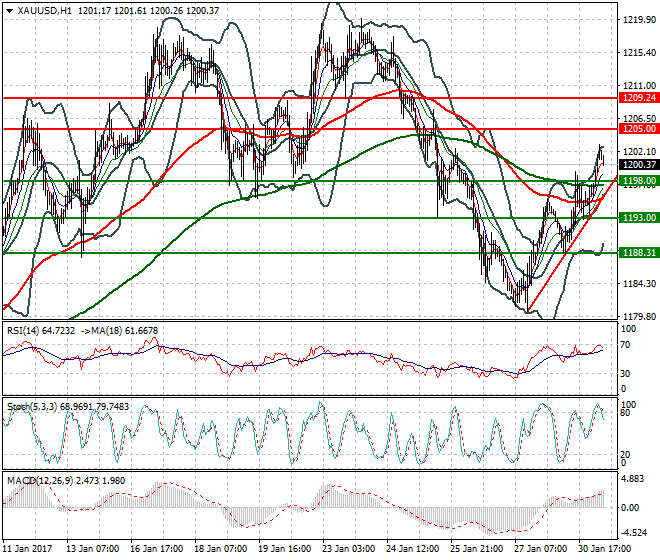The height and width of the screenshot is (560, 660).
Task: Click the RSI scale level 70
Action: point(625,345)
